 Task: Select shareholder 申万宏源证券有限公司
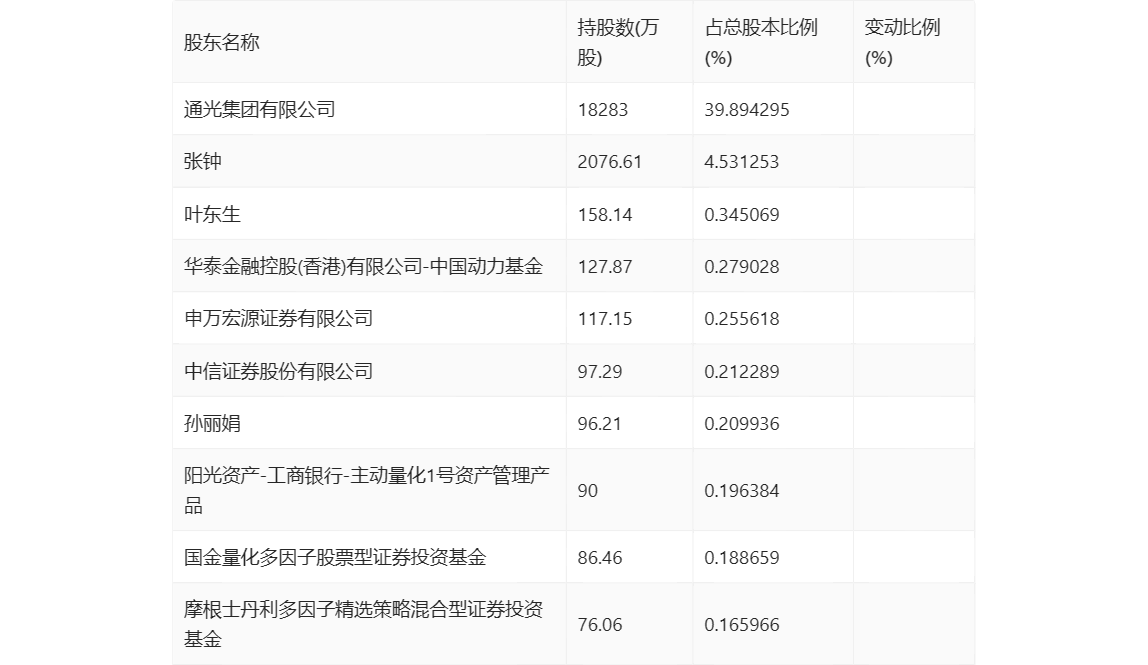point(278,318)
